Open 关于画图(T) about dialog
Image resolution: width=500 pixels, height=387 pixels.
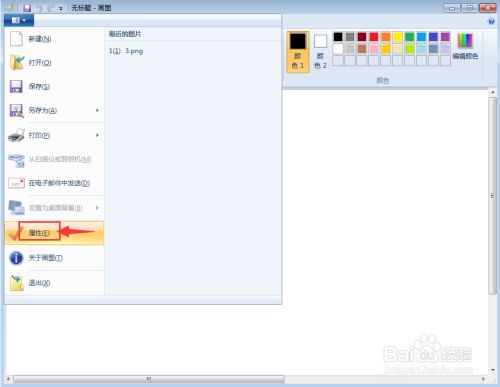click(x=54, y=258)
